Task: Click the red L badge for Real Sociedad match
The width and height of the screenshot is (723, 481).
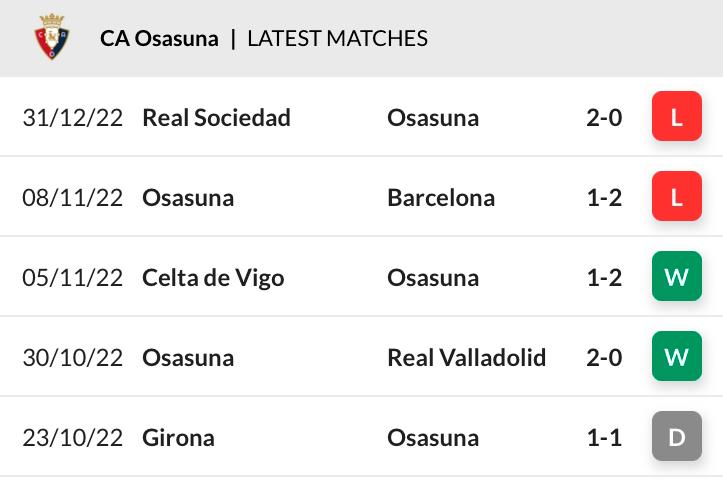Action: point(676,116)
